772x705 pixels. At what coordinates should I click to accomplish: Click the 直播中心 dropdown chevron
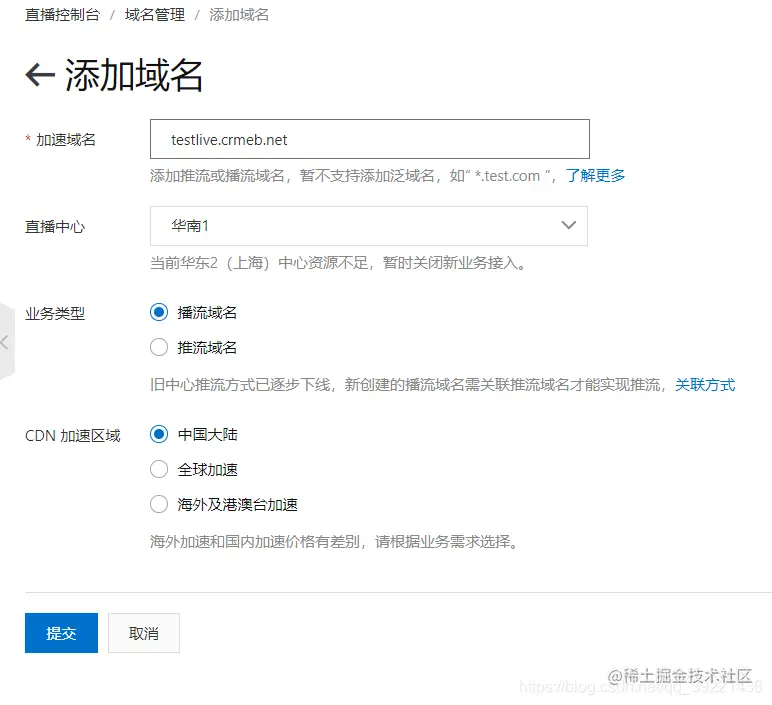coord(569,225)
